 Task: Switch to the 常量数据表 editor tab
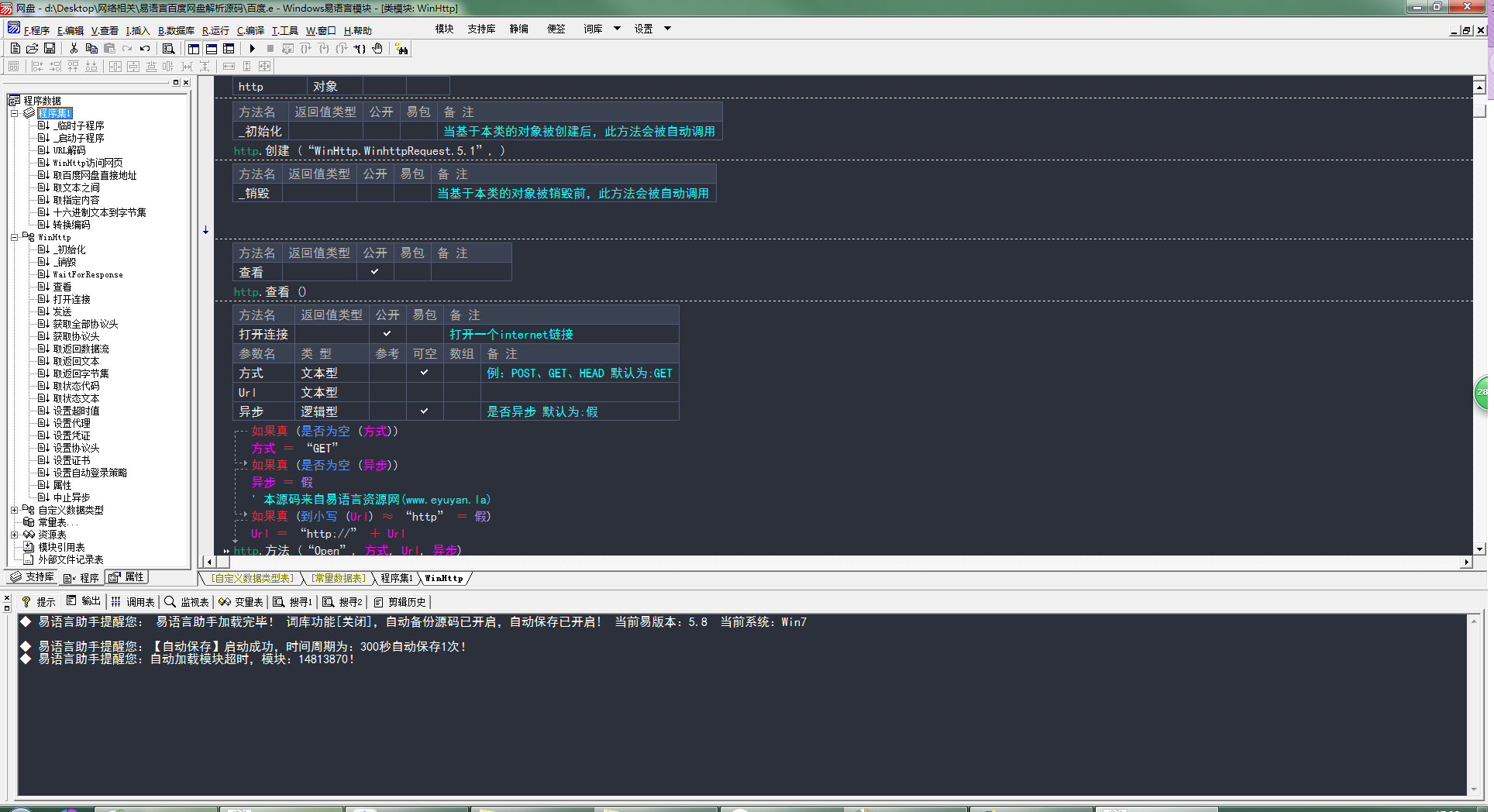[x=339, y=578]
